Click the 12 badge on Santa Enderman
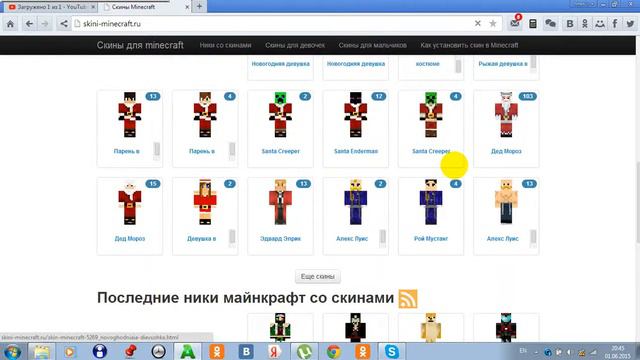The image size is (640, 360). [378, 96]
